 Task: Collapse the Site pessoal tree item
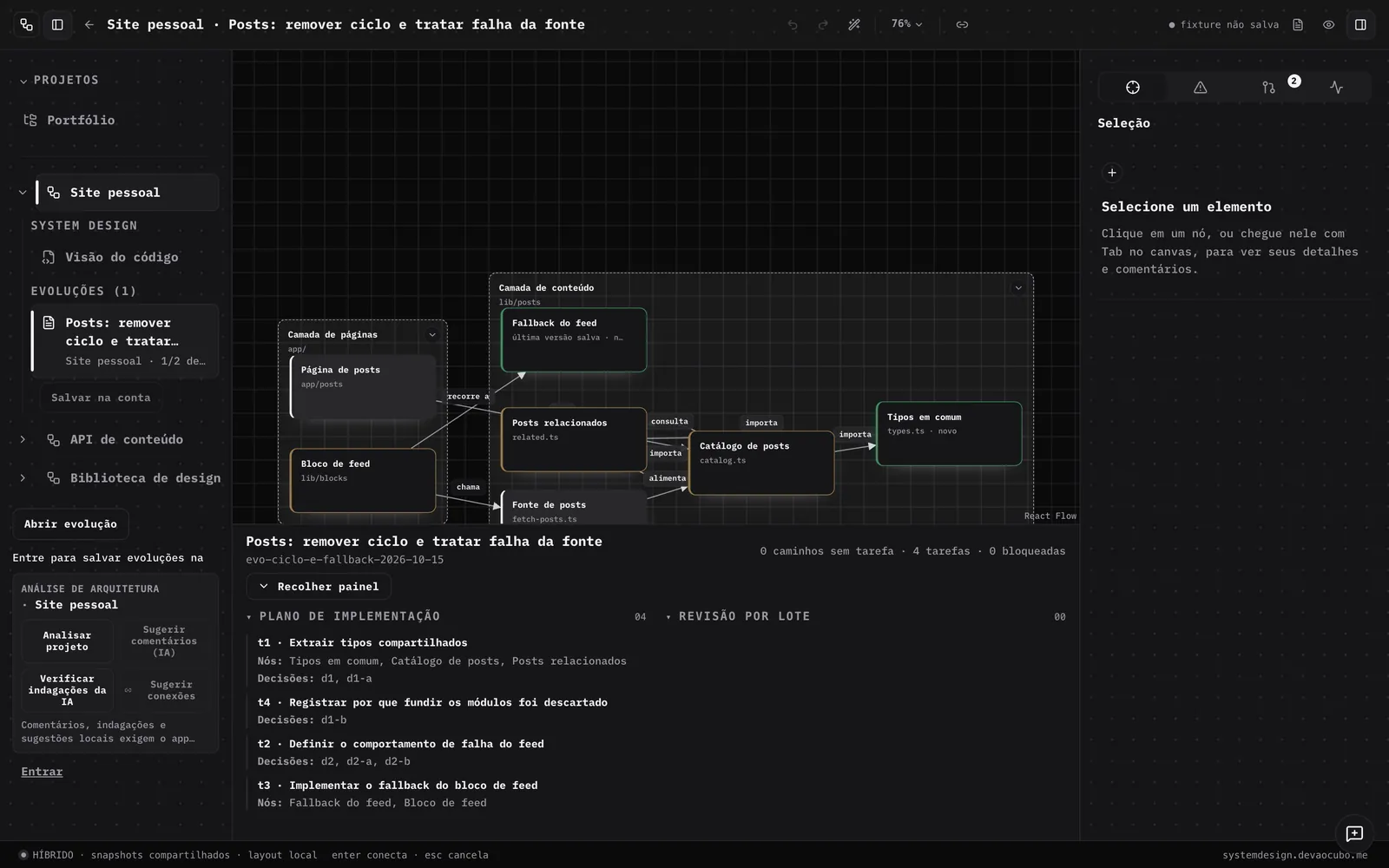point(23,193)
